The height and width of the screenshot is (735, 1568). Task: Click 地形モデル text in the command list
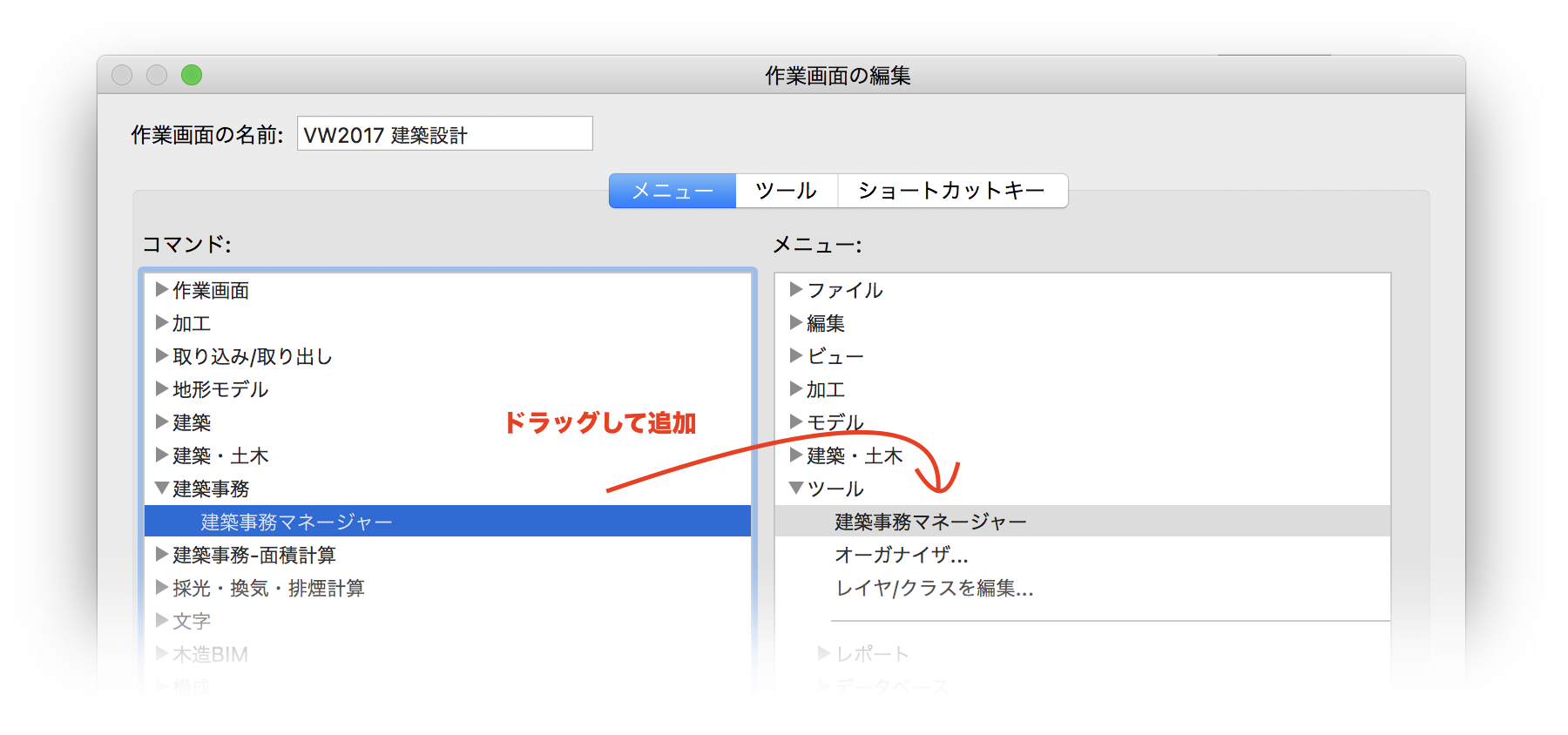[220, 389]
